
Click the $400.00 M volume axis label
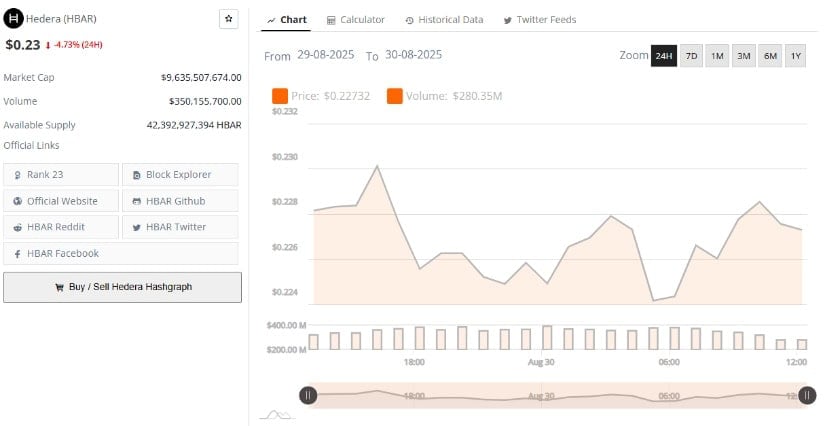pos(286,326)
